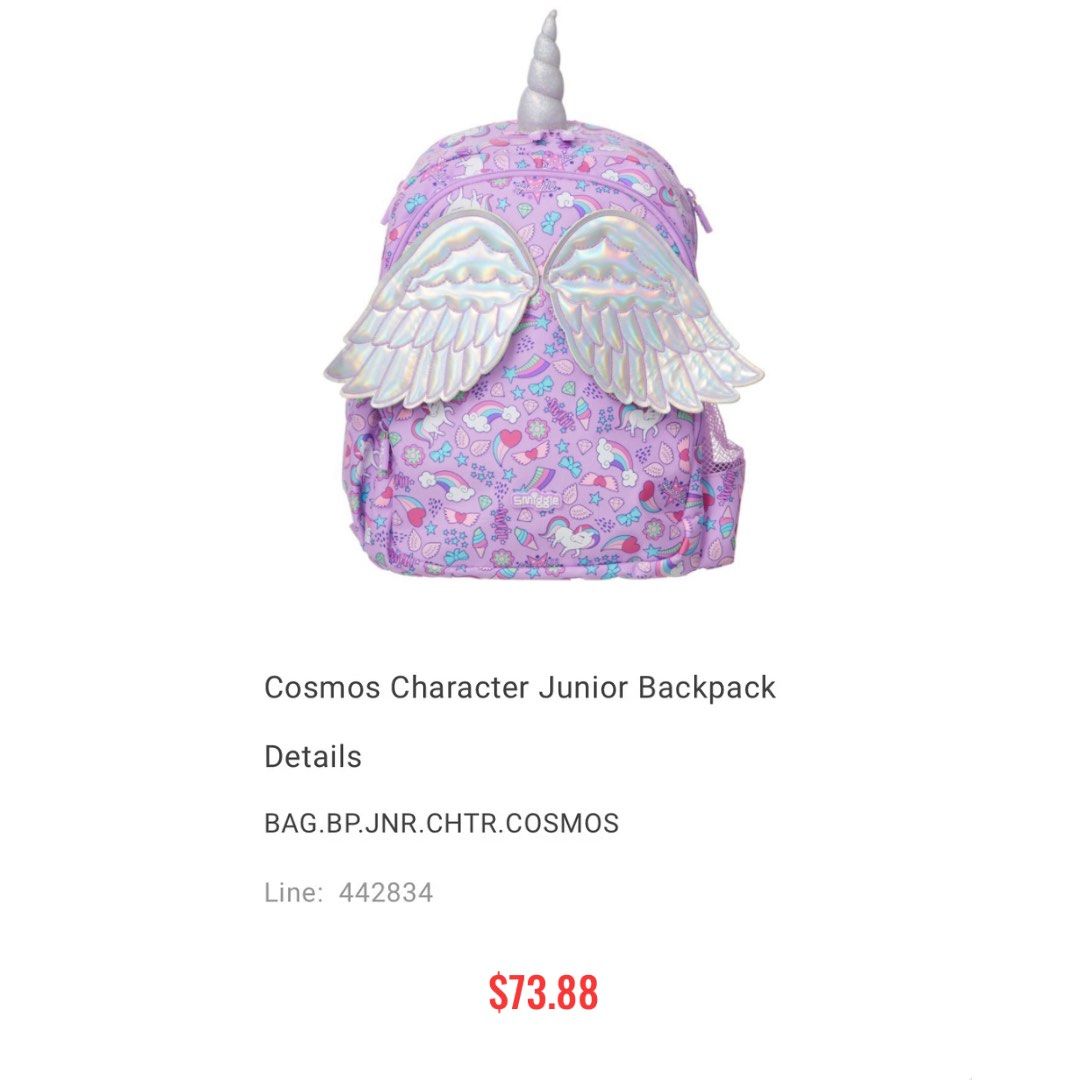Click the Smiggle logo badge on backpack
The image size is (1080, 1080).
(x=537, y=499)
